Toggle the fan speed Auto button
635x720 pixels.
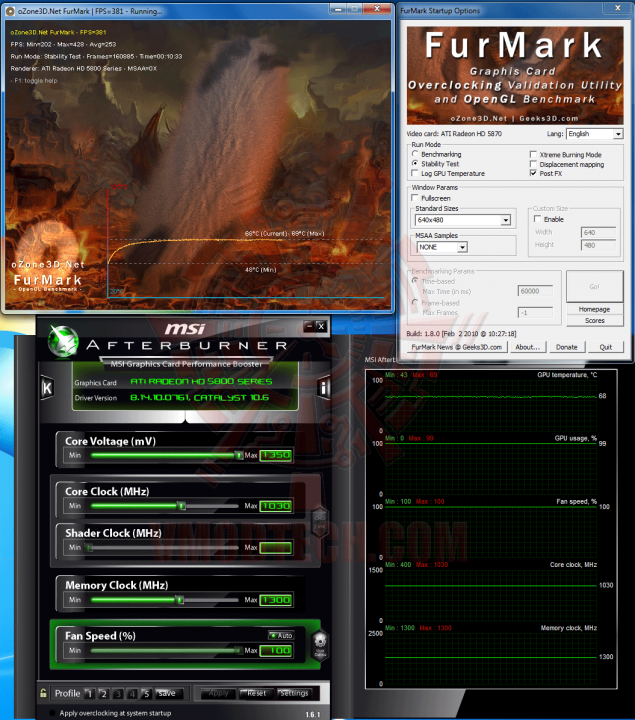click(281, 636)
